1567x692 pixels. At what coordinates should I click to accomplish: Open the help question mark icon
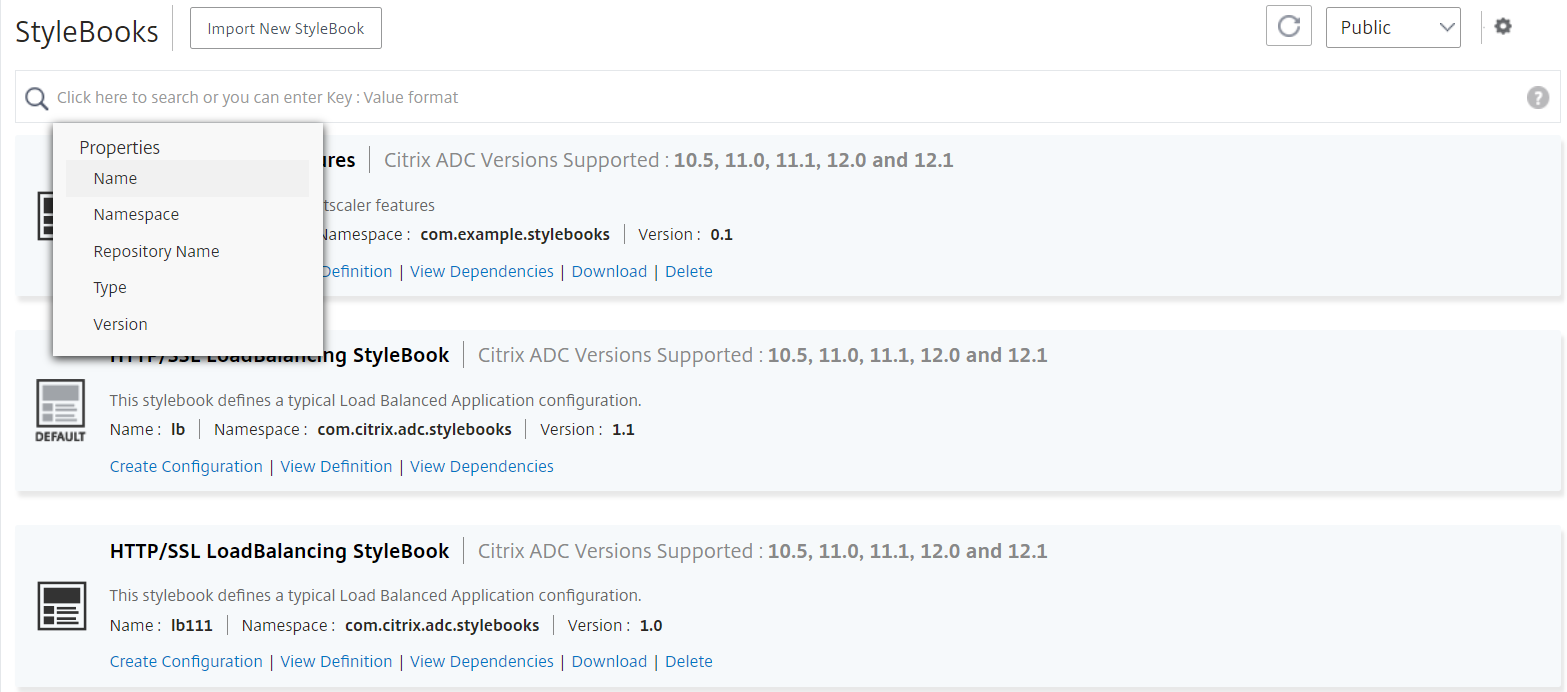coord(1538,97)
